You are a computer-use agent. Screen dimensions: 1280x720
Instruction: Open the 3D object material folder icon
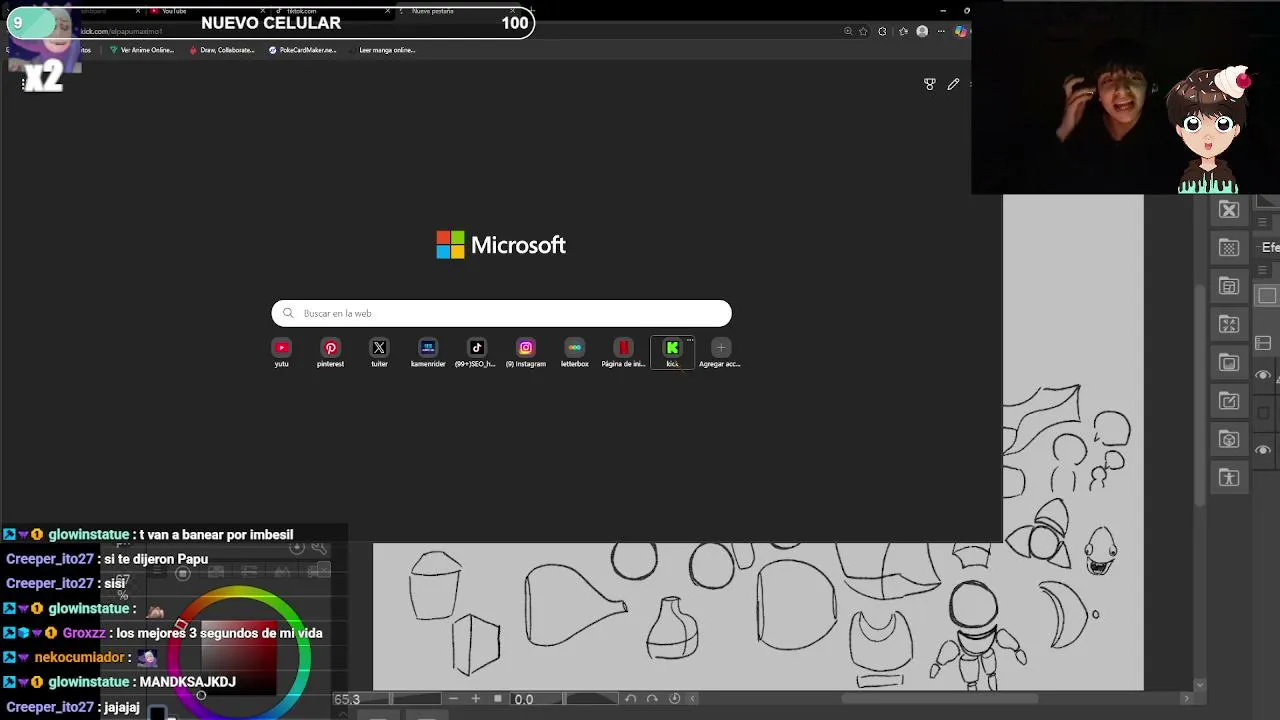coord(1229,440)
